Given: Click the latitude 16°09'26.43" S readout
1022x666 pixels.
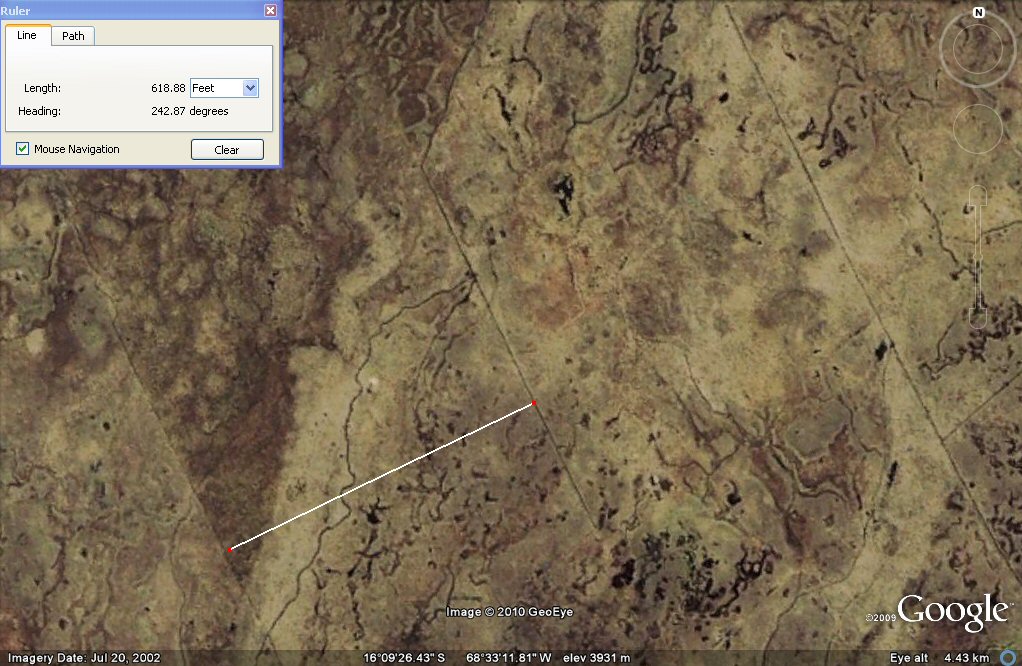Looking at the screenshot, I should point(404,658).
